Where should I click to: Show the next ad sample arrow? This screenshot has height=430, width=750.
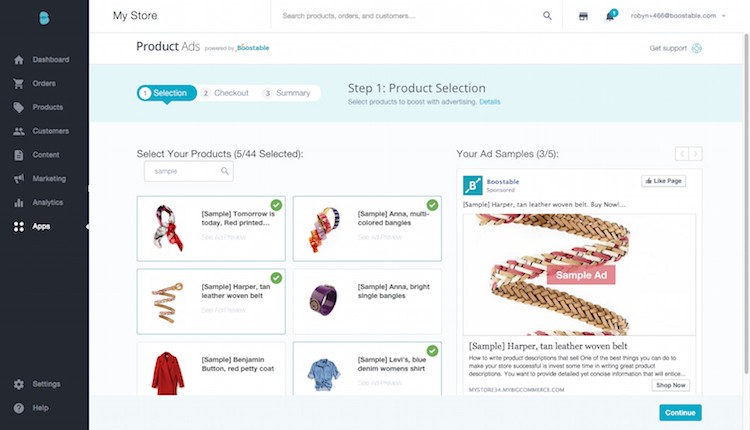696,154
